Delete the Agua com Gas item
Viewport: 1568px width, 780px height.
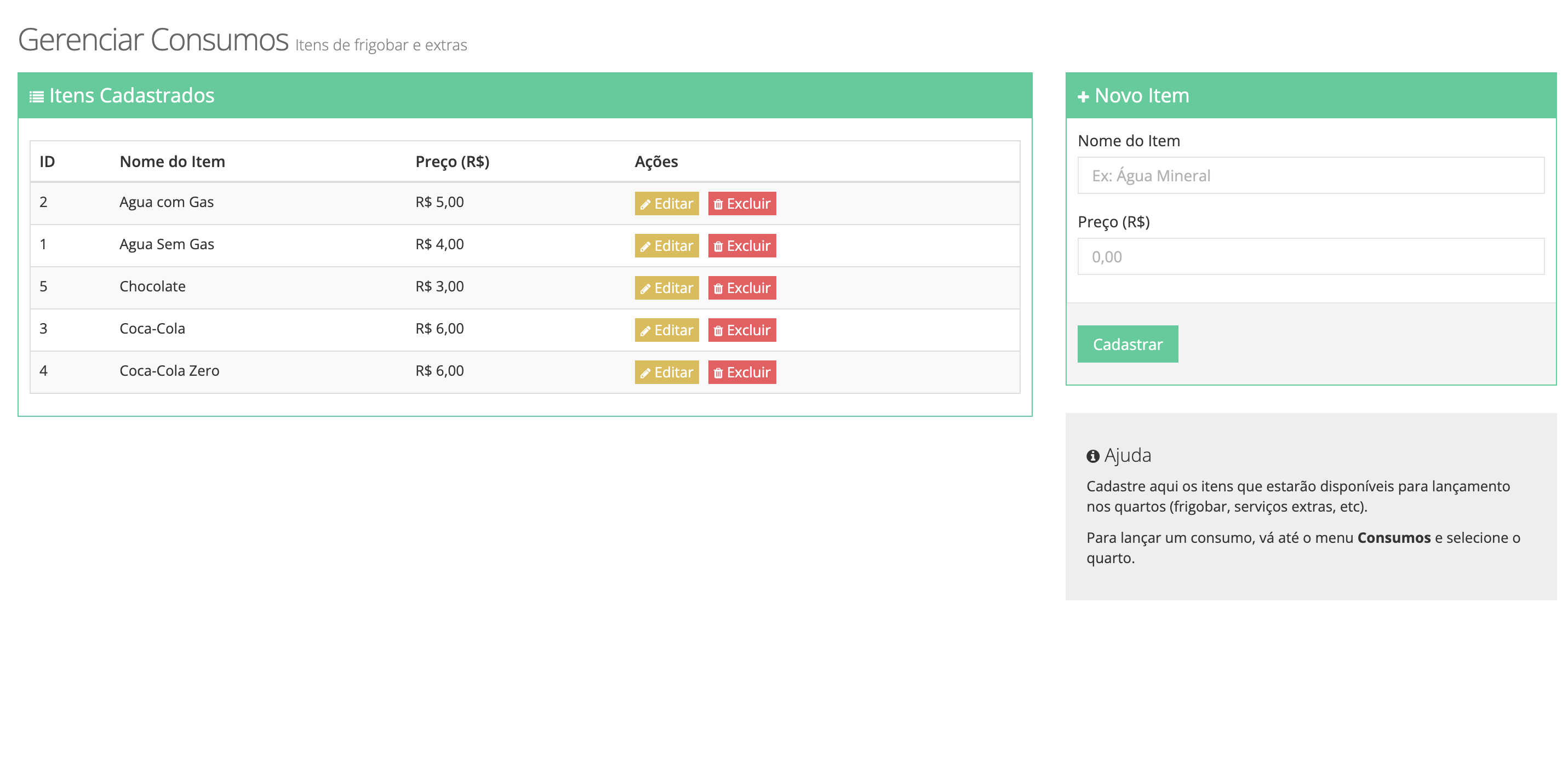coord(741,204)
